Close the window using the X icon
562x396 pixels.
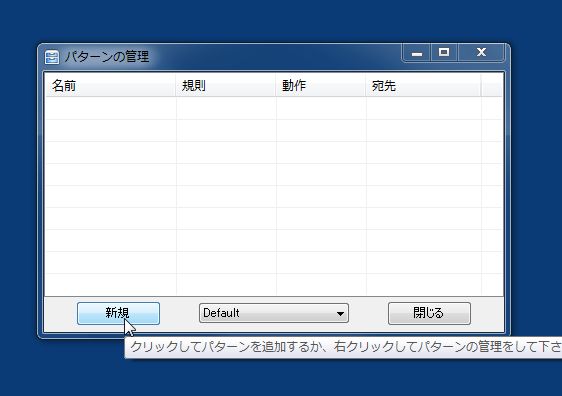pos(481,53)
